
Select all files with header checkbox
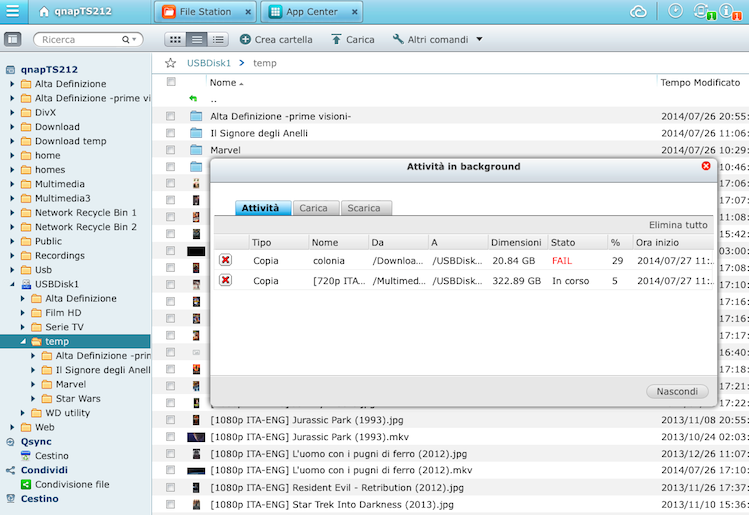tap(171, 82)
